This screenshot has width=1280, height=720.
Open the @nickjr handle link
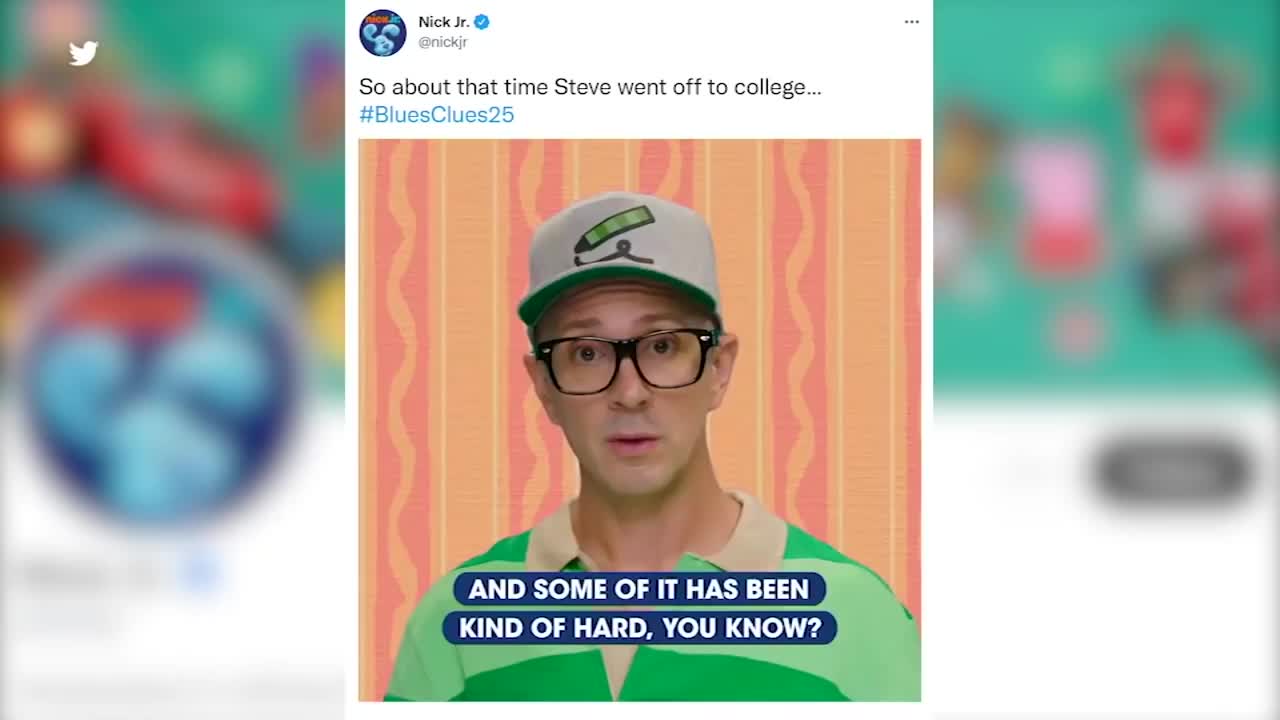point(443,42)
